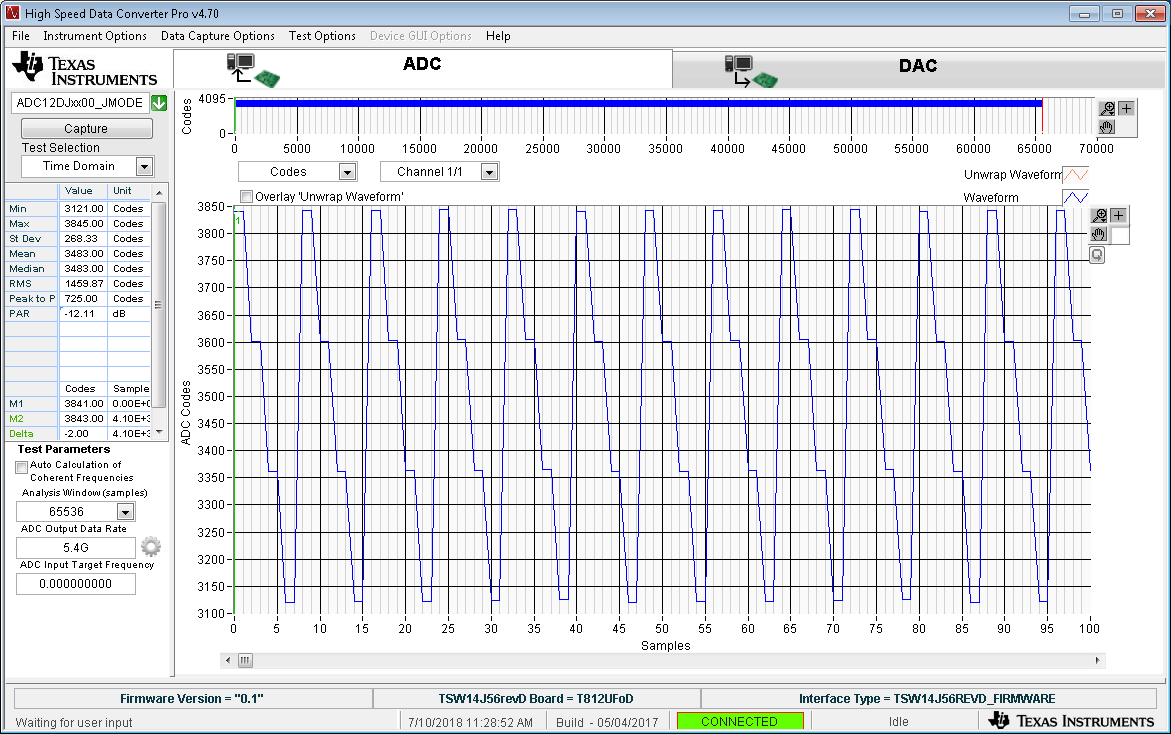Select the pan hand tool on overview graph

pos(1107,127)
